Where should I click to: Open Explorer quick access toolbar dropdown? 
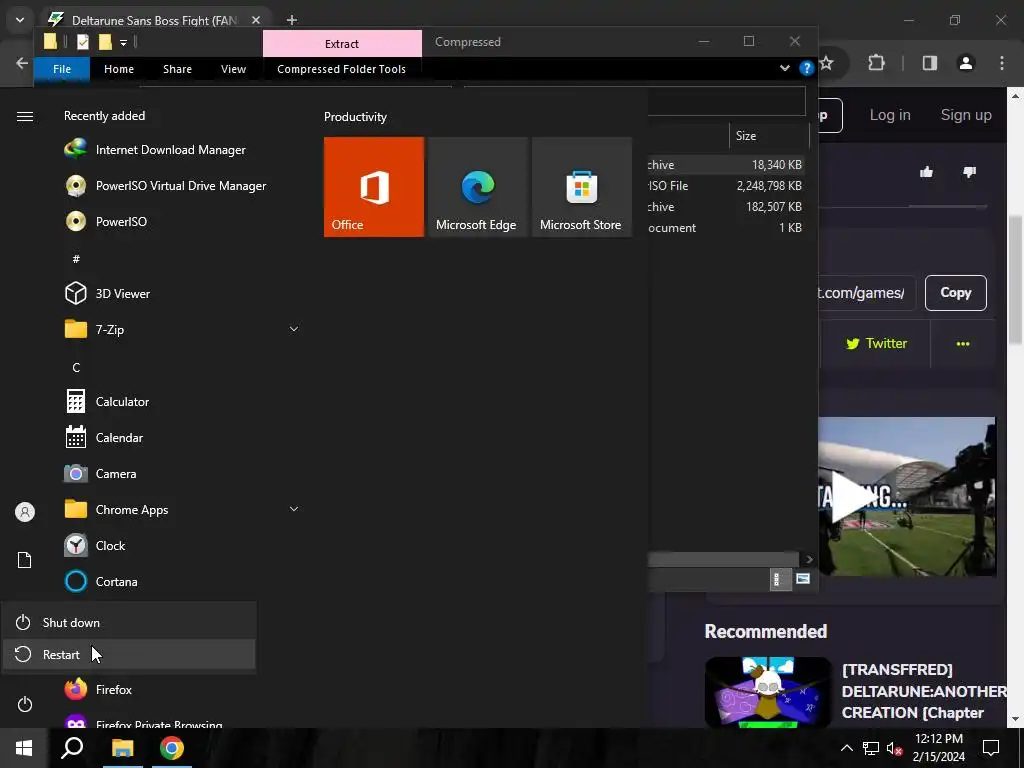click(123, 42)
